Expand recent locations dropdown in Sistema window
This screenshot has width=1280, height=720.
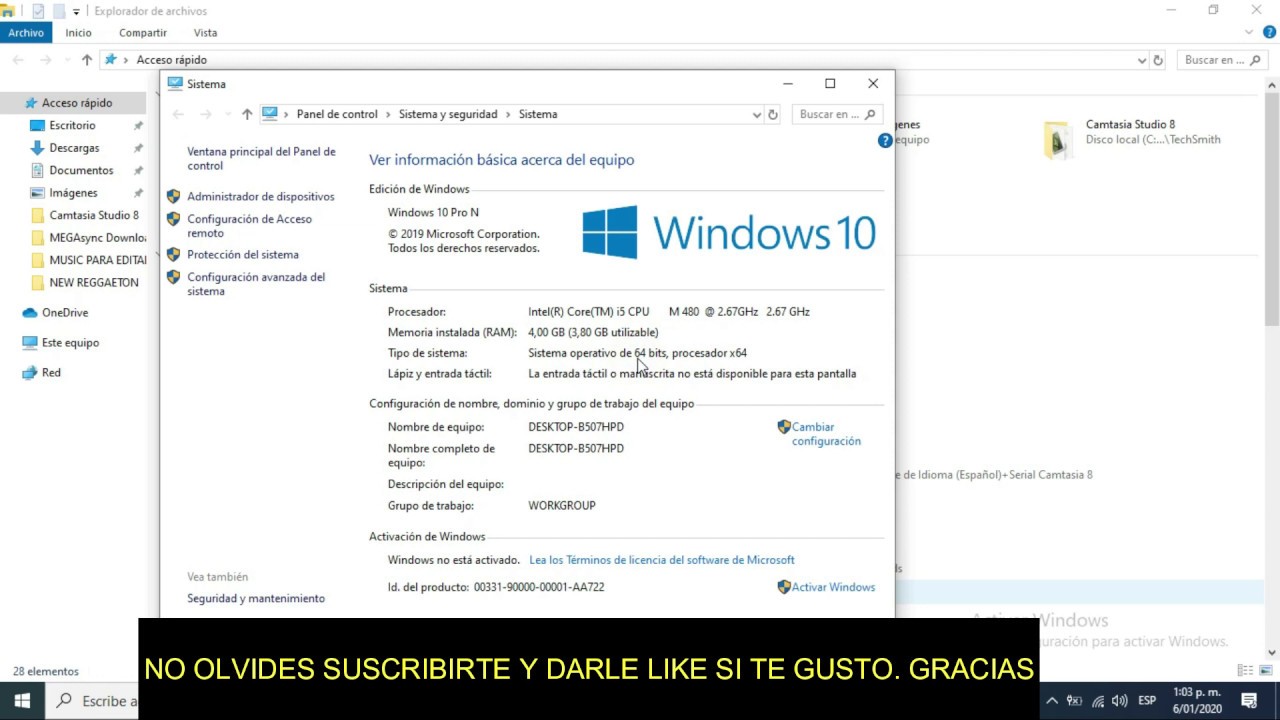coord(228,115)
